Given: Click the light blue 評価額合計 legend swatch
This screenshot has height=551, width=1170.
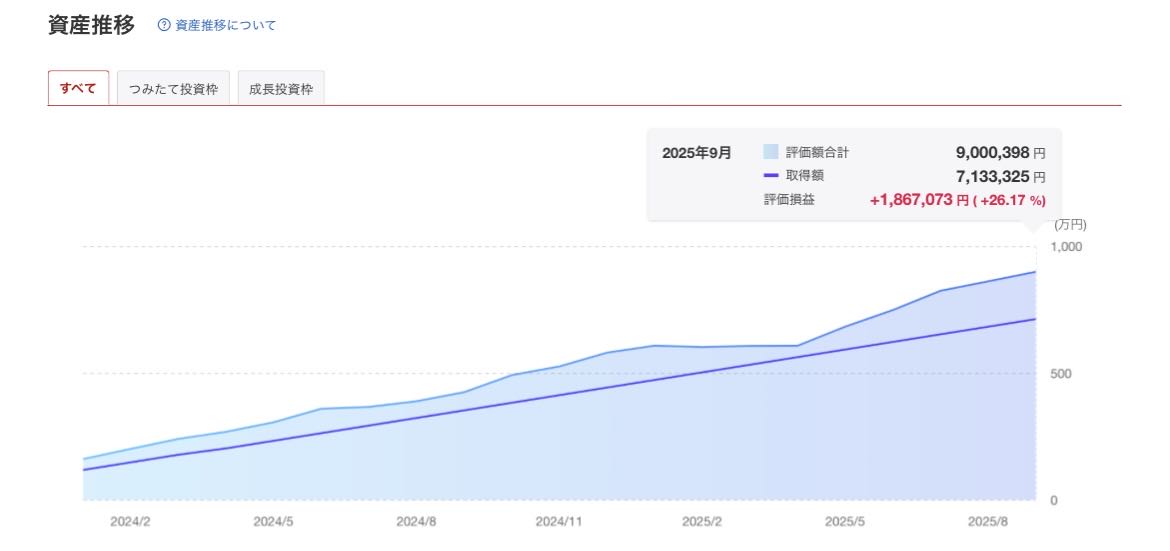Looking at the screenshot, I should point(770,152).
